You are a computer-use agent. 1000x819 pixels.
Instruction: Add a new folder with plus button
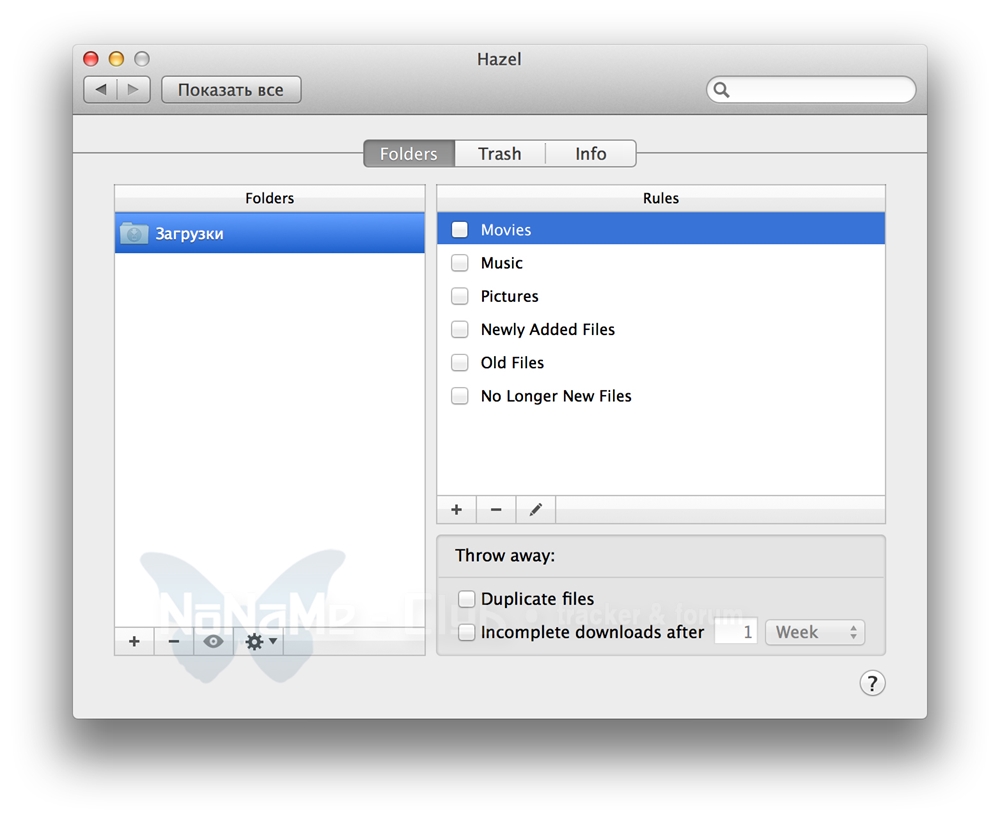tap(134, 641)
